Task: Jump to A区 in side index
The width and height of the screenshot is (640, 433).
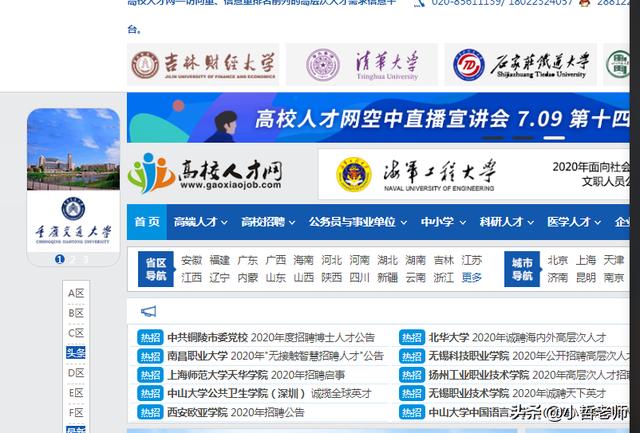Action: [x=76, y=293]
